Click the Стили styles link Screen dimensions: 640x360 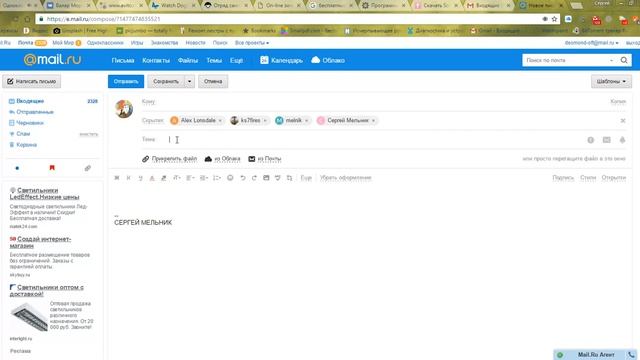click(588, 178)
